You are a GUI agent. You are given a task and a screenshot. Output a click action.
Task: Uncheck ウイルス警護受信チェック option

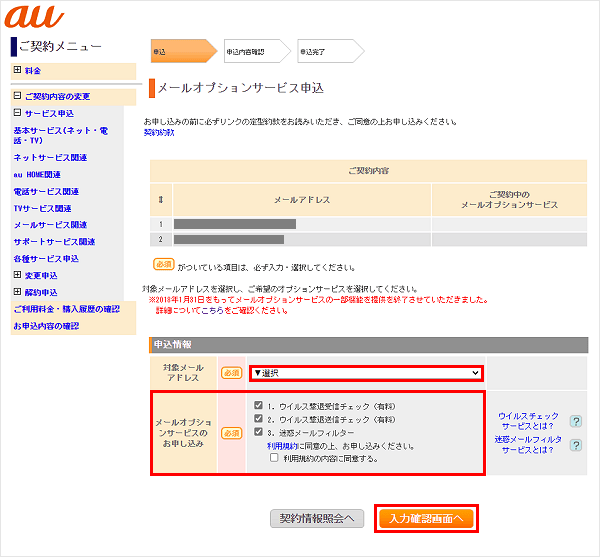tap(258, 406)
